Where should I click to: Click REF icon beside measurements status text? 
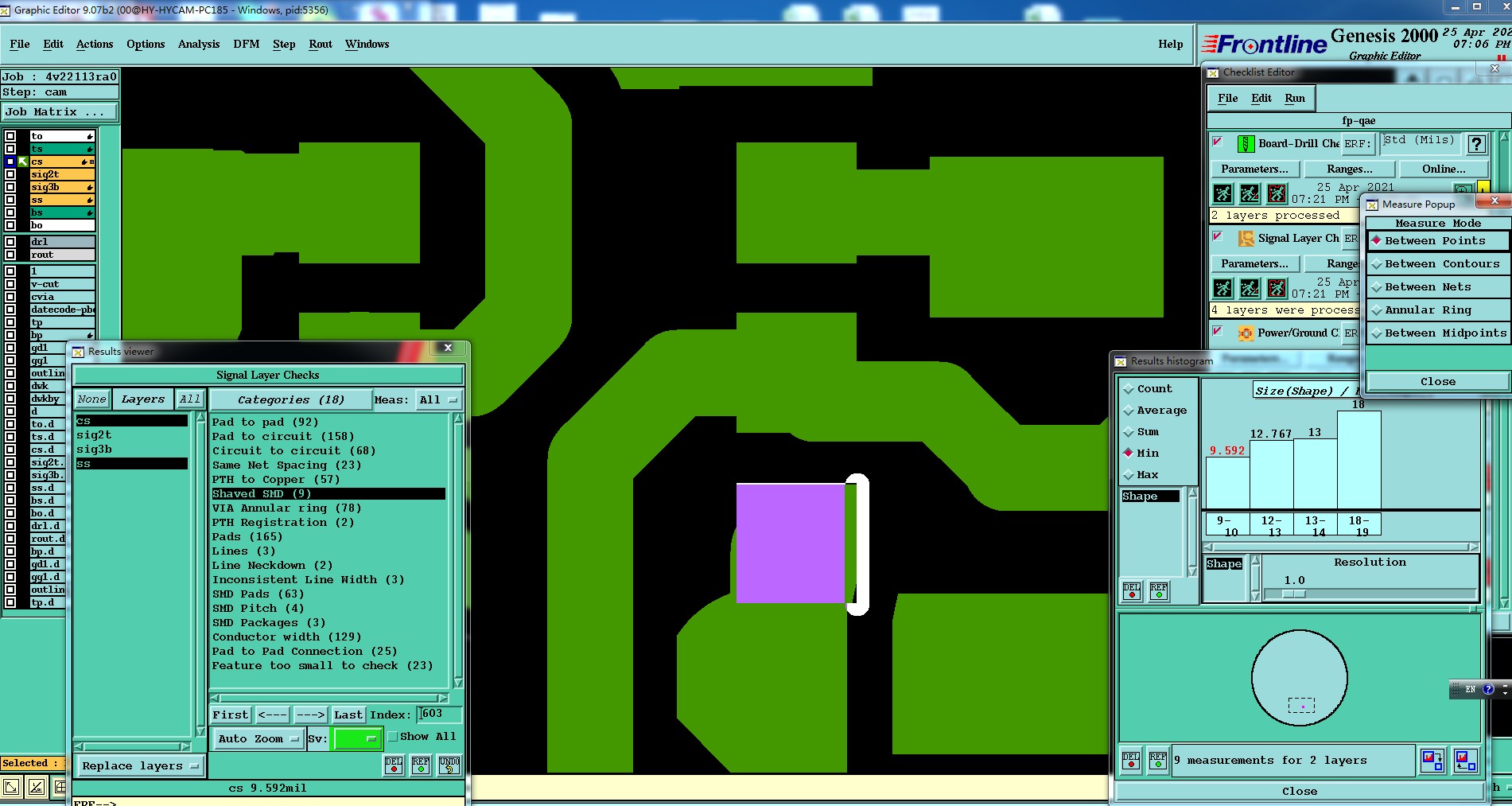[1158, 761]
